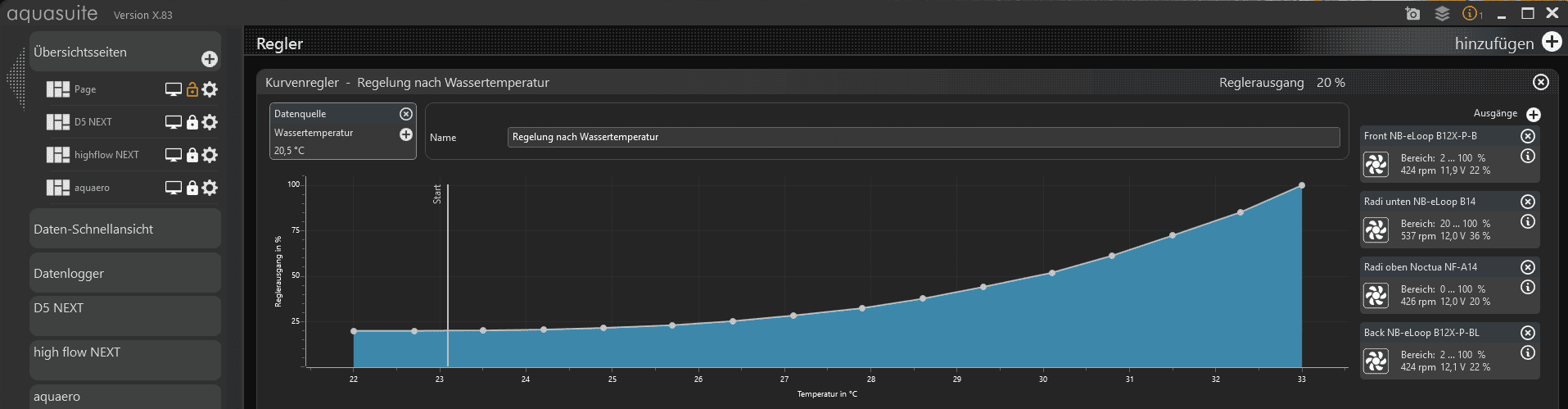
Task: Show info for Radi oben Noctua NF-A14
Action: [x=1528, y=288]
